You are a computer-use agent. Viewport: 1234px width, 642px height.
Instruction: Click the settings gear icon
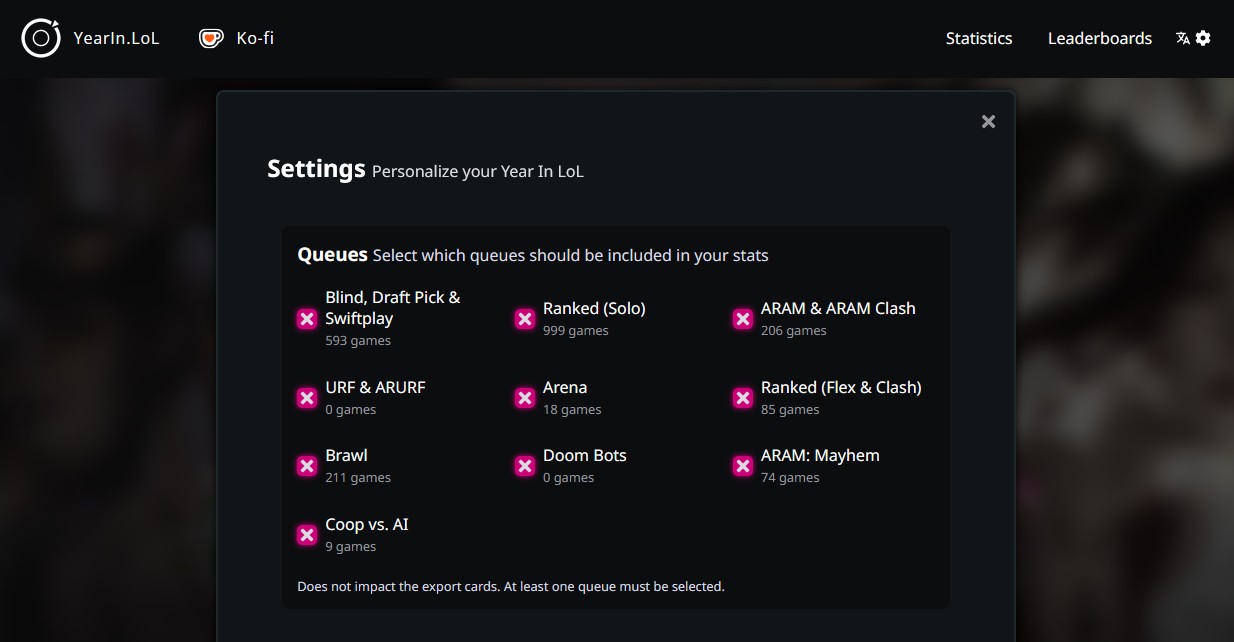1203,38
